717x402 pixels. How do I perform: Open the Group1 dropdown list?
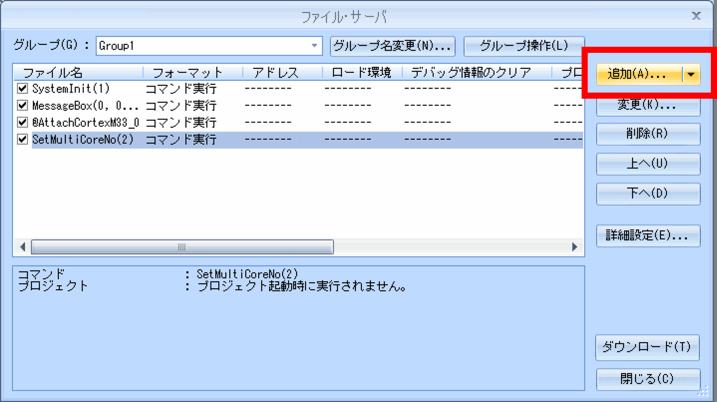coord(315,46)
